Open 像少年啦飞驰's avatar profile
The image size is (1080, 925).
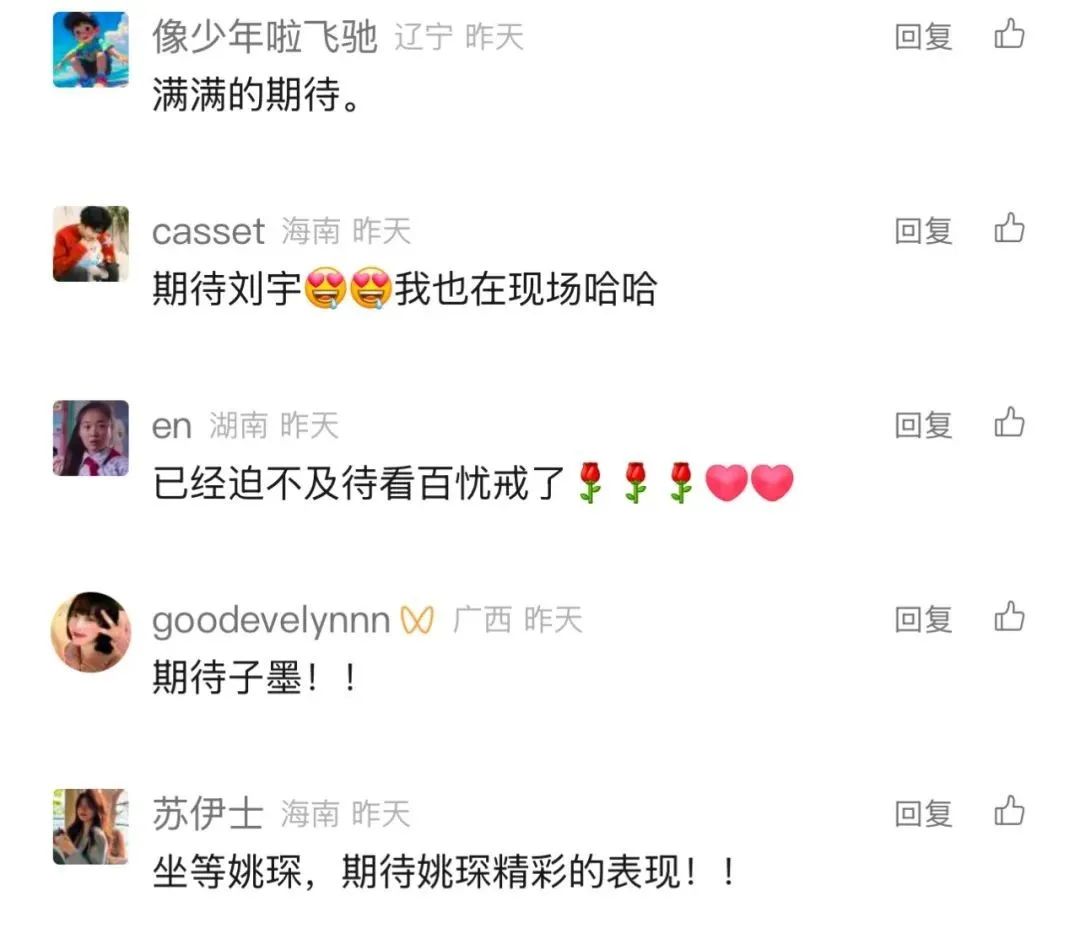click(91, 50)
